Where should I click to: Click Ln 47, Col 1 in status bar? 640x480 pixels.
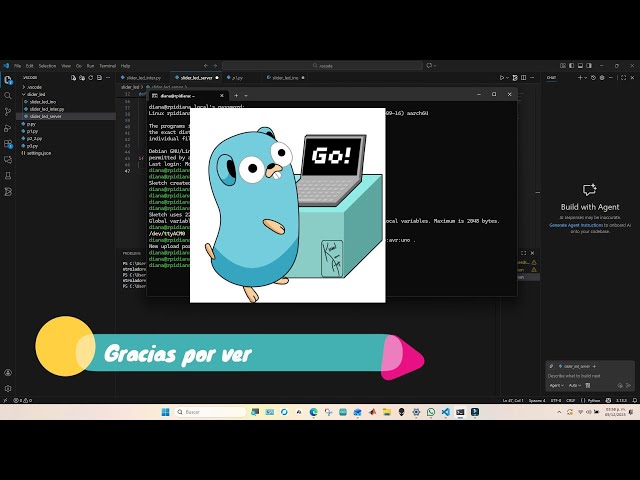pyautogui.click(x=513, y=400)
